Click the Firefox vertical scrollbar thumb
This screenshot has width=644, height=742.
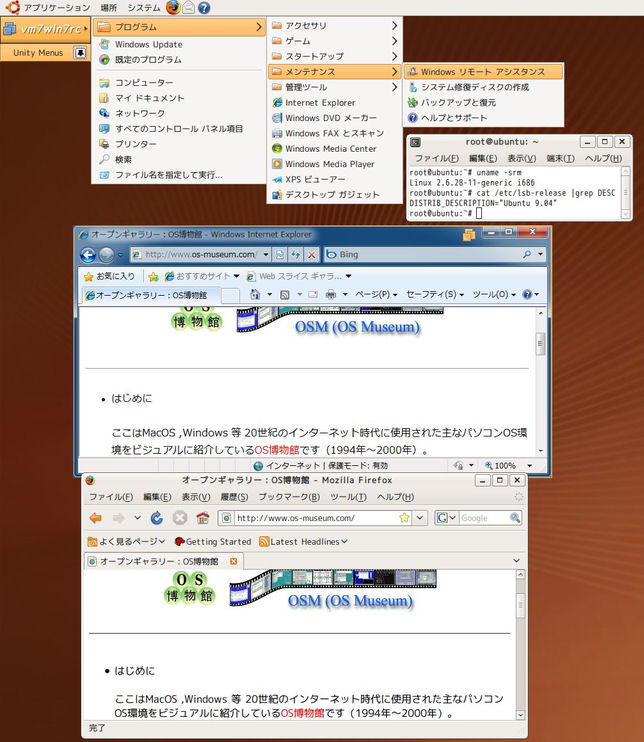(x=520, y=605)
